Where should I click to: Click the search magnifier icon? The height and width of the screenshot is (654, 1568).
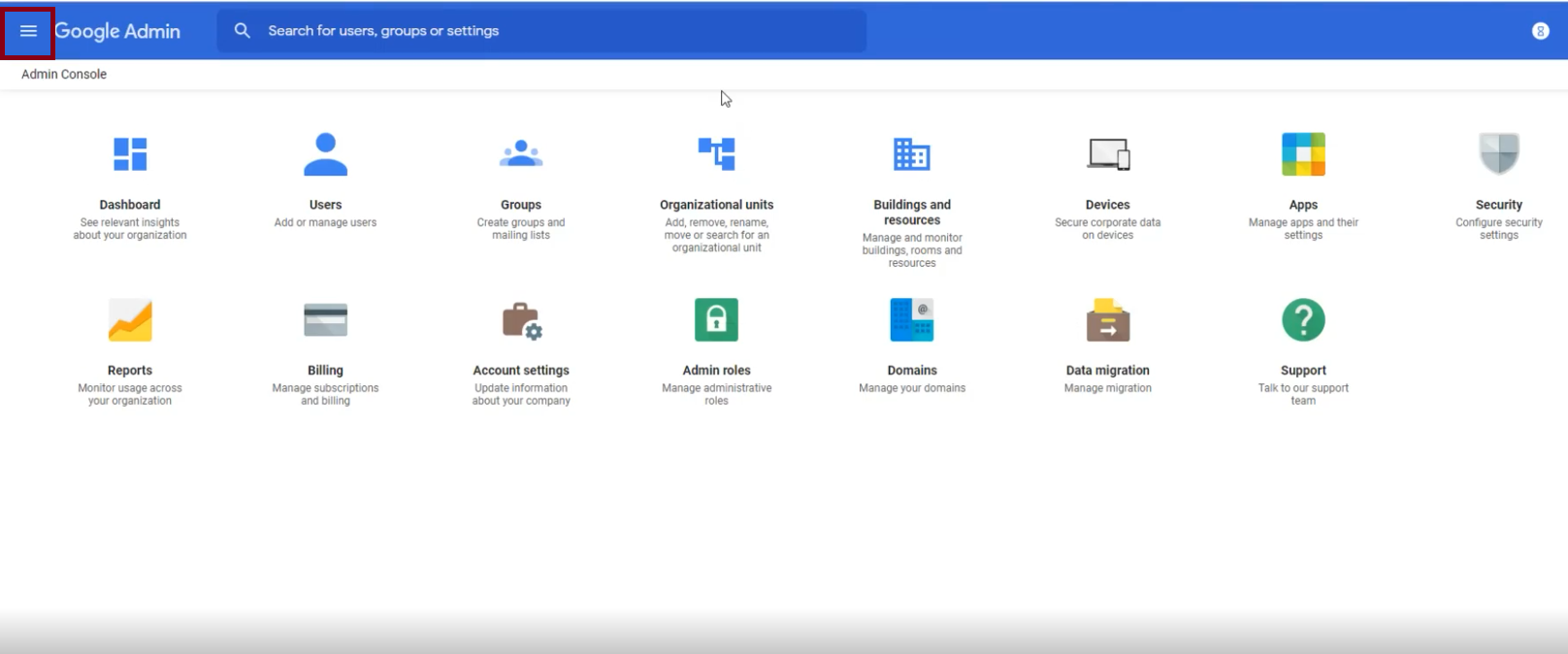point(243,31)
